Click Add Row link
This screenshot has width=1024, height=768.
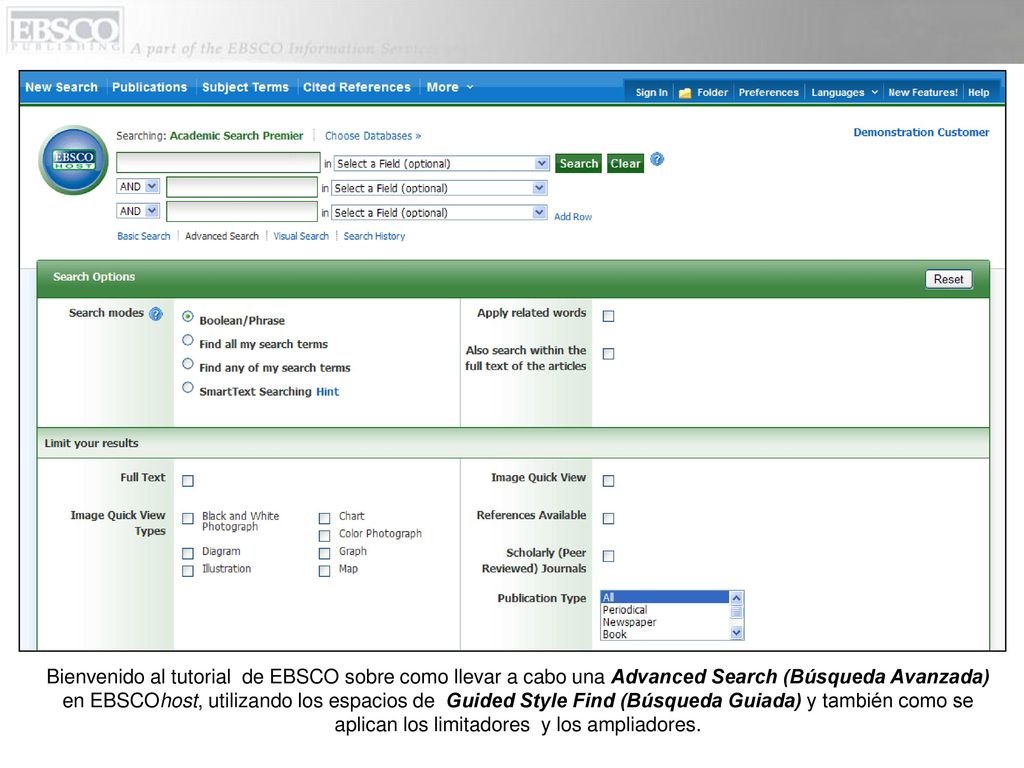(573, 217)
